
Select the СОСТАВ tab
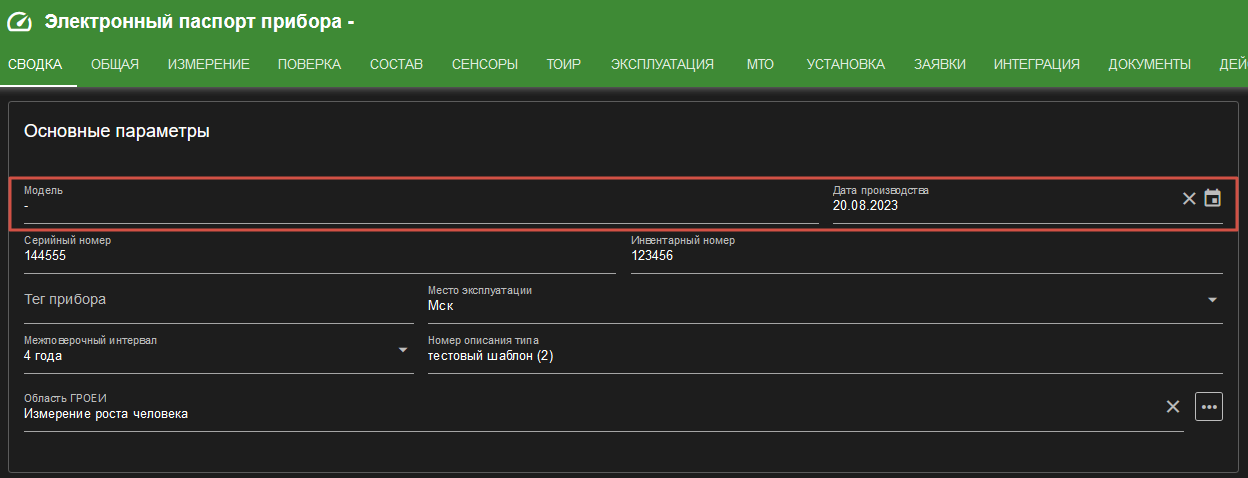point(396,64)
